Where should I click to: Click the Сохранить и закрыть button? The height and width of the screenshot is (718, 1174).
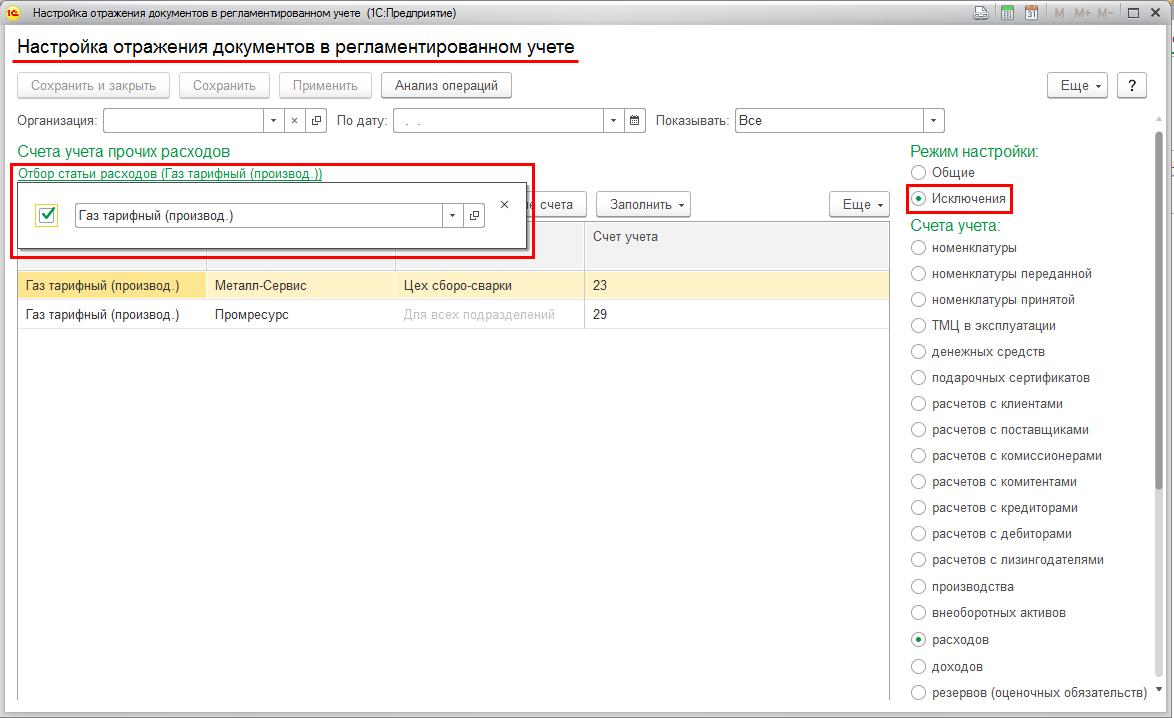click(x=94, y=85)
